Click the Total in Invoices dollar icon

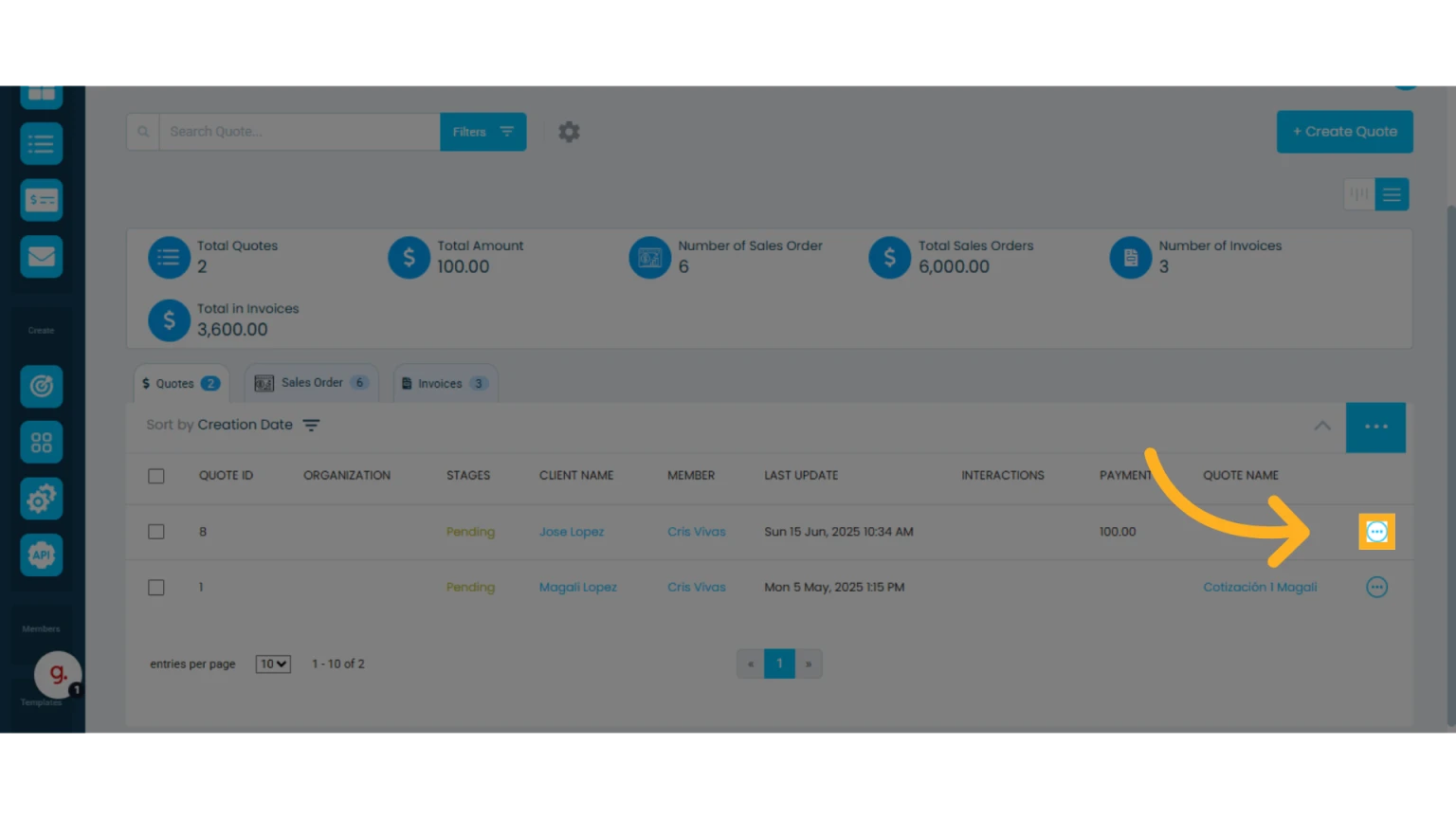click(x=169, y=320)
